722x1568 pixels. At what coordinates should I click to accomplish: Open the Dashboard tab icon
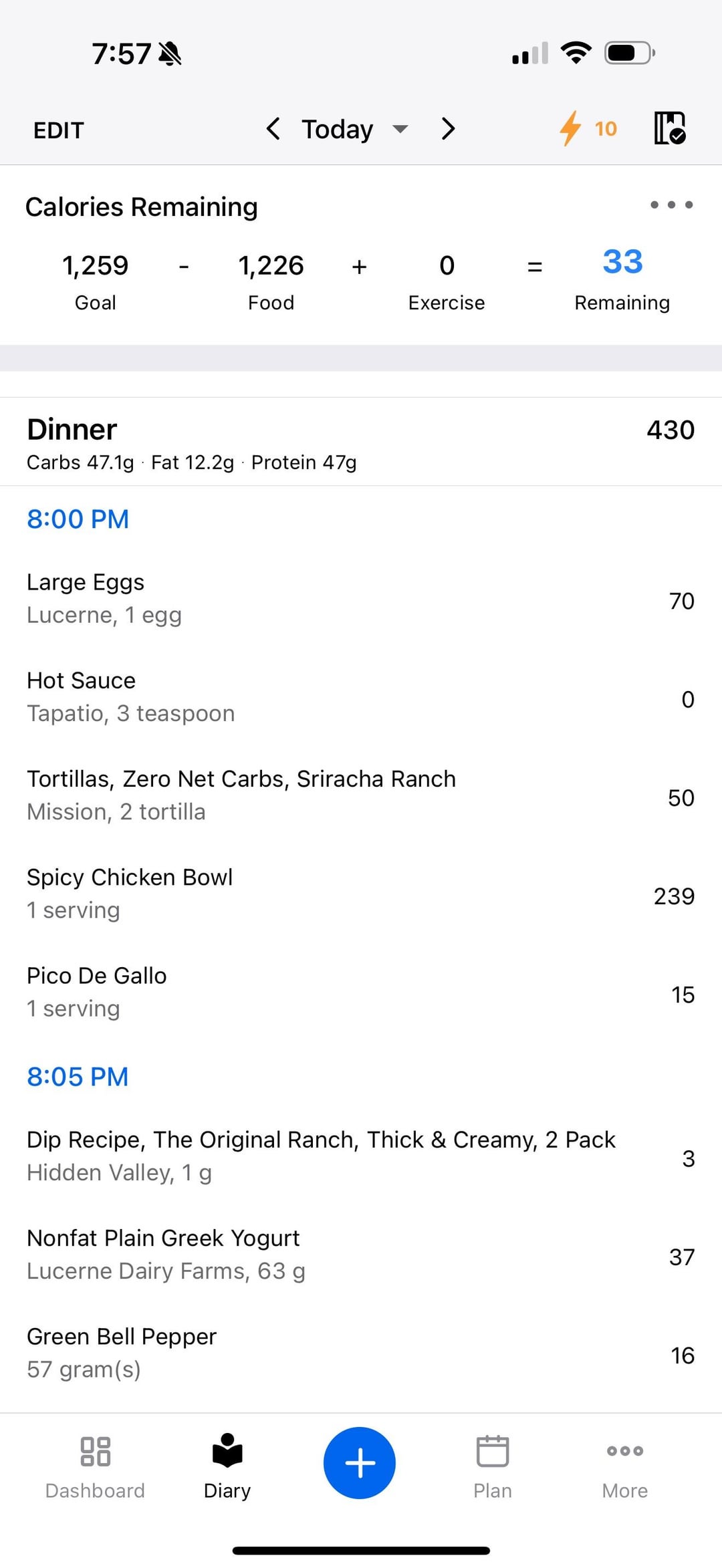[95, 1450]
